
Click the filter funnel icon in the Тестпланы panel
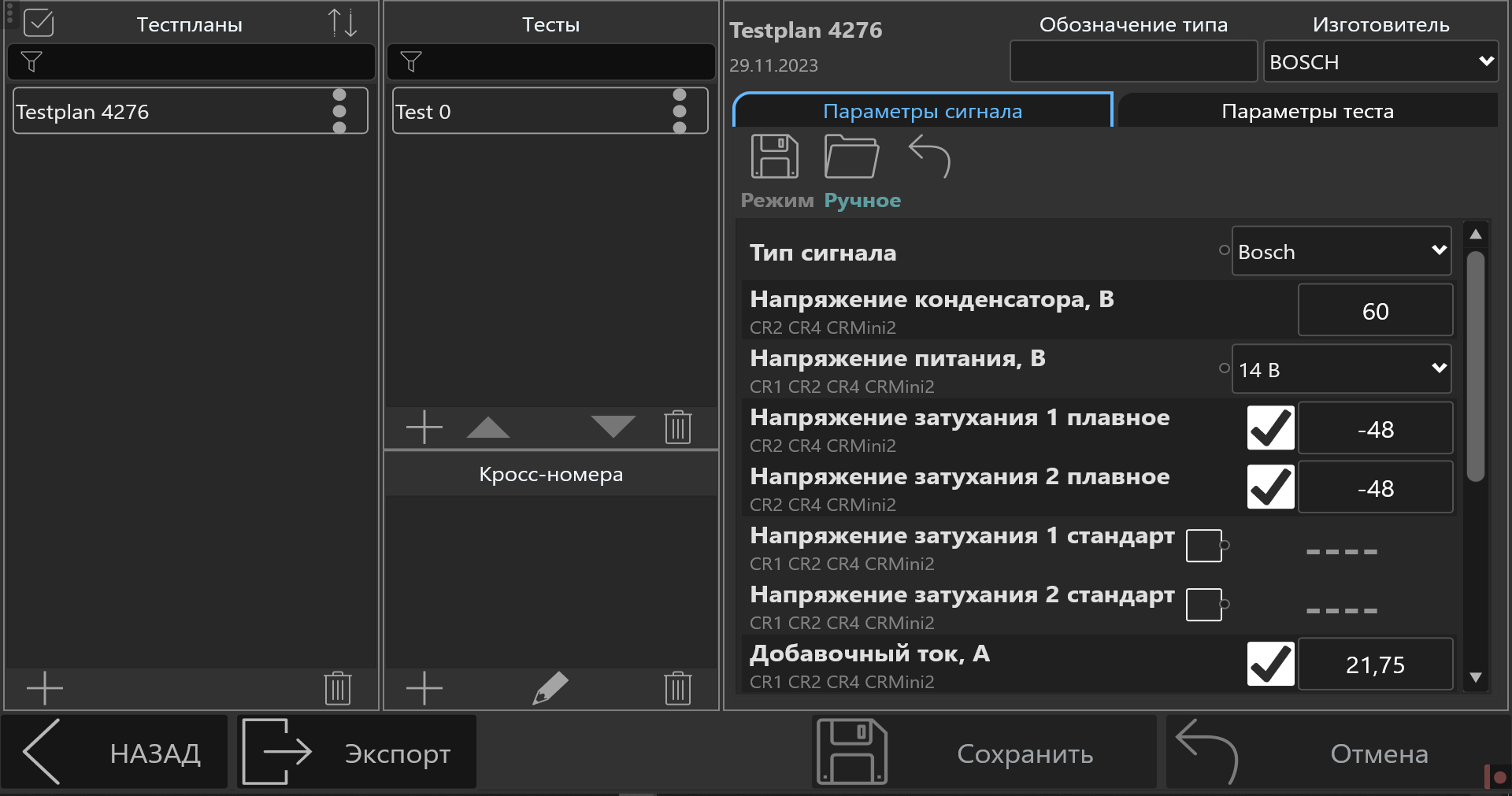tap(31, 61)
